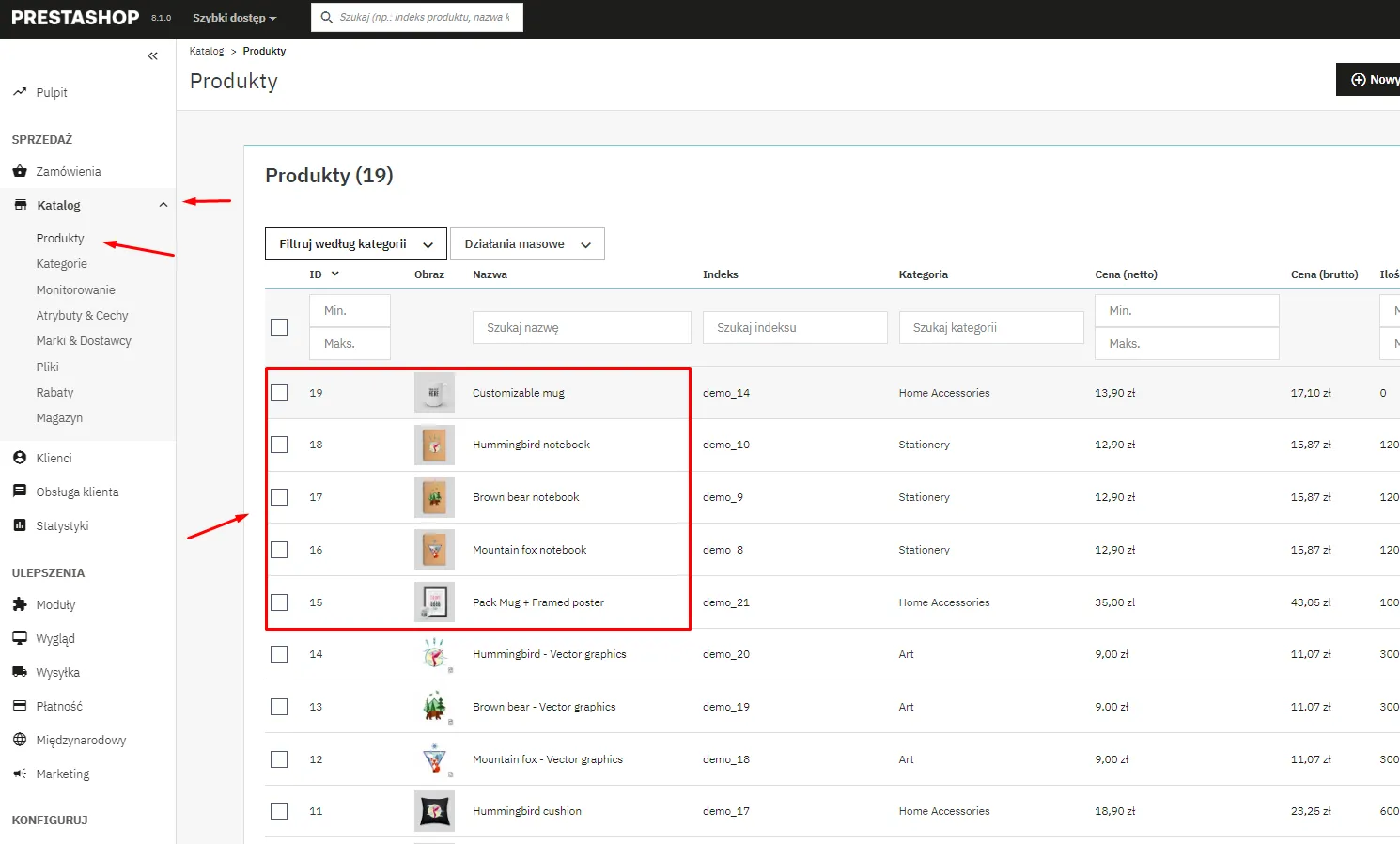
Task: Select the Hummingbird cushion row checkbox
Action: (279, 811)
